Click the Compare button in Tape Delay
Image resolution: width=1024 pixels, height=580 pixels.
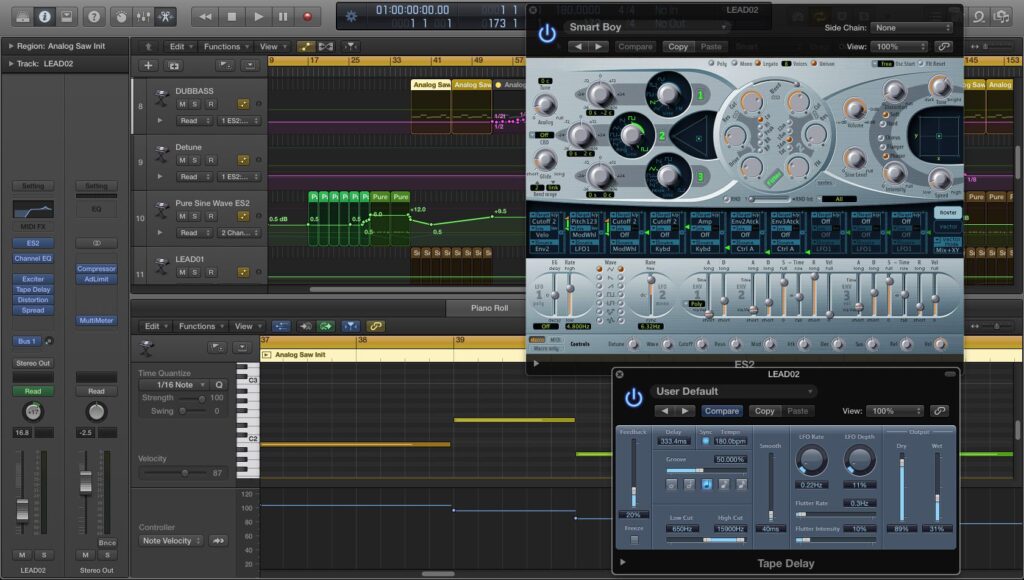coord(722,411)
